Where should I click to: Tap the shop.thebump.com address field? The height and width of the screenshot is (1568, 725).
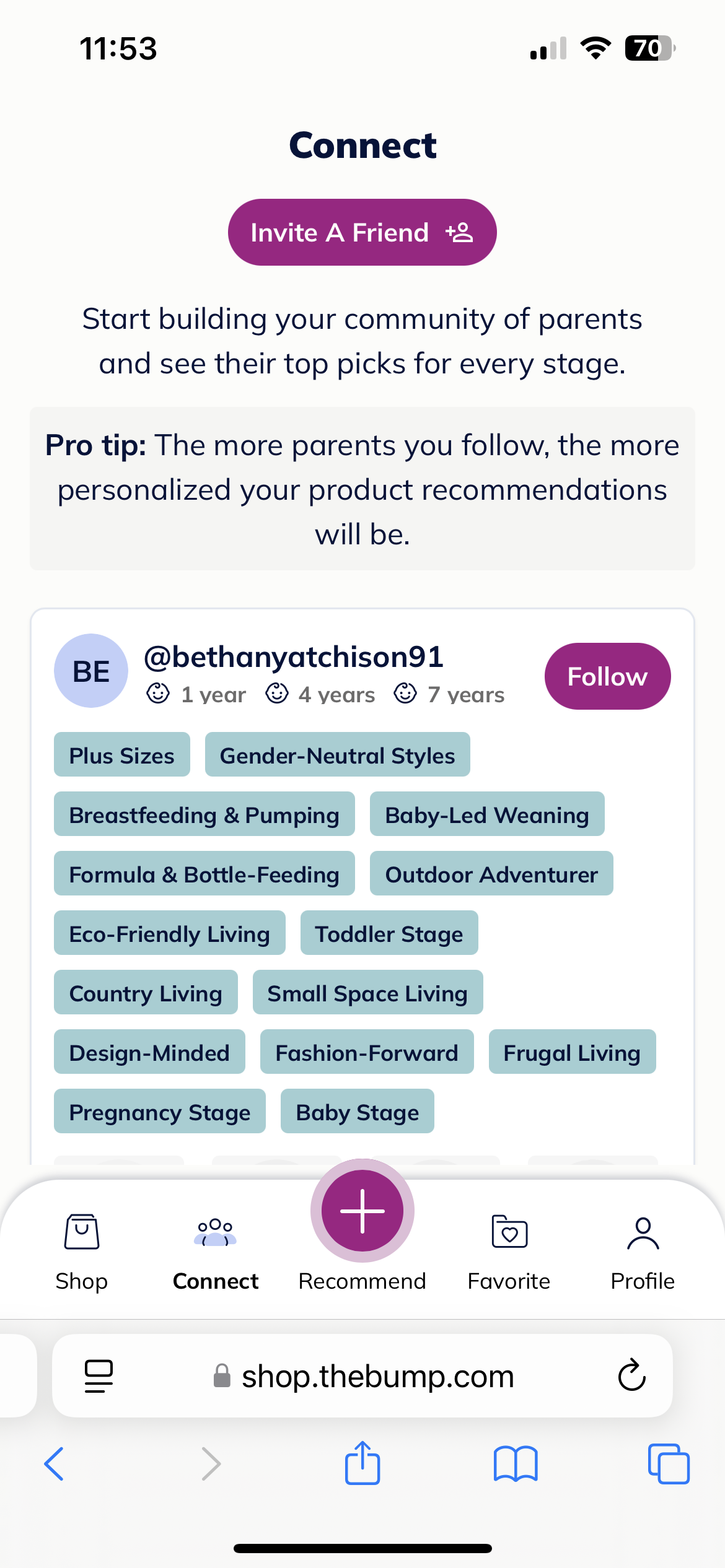point(377,1376)
